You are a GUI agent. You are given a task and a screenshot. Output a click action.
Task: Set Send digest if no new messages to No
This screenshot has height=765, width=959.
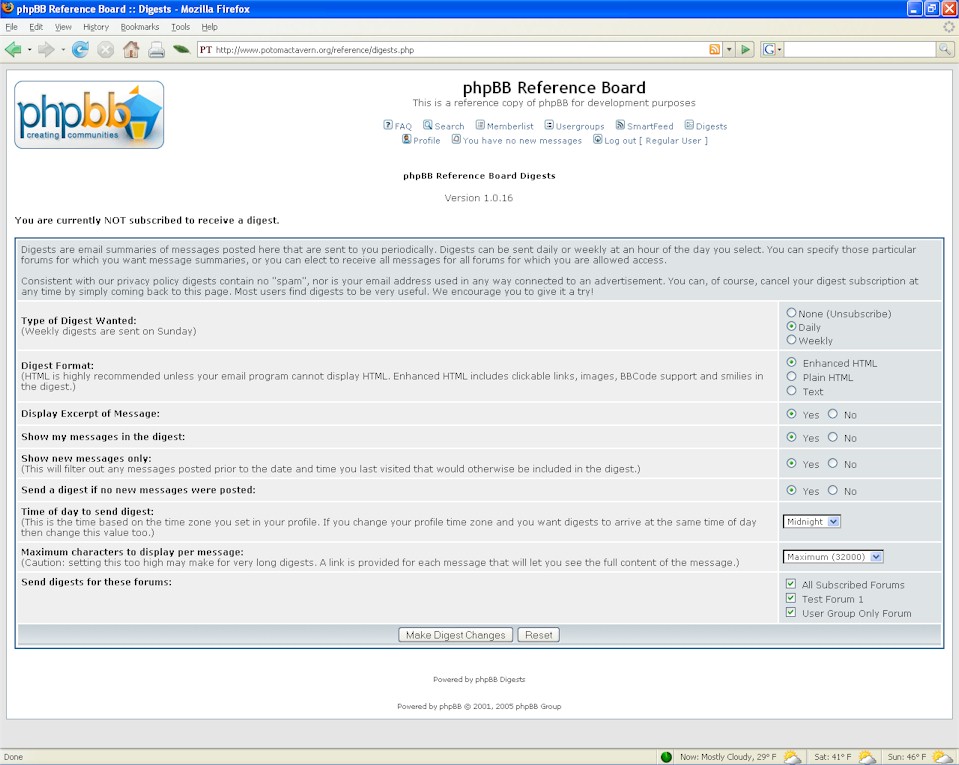pos(833,490)
